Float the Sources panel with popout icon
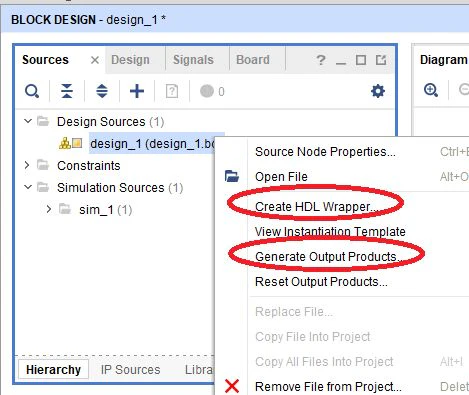The height and width of the screenshot is (395, 469). pos(381,60)
